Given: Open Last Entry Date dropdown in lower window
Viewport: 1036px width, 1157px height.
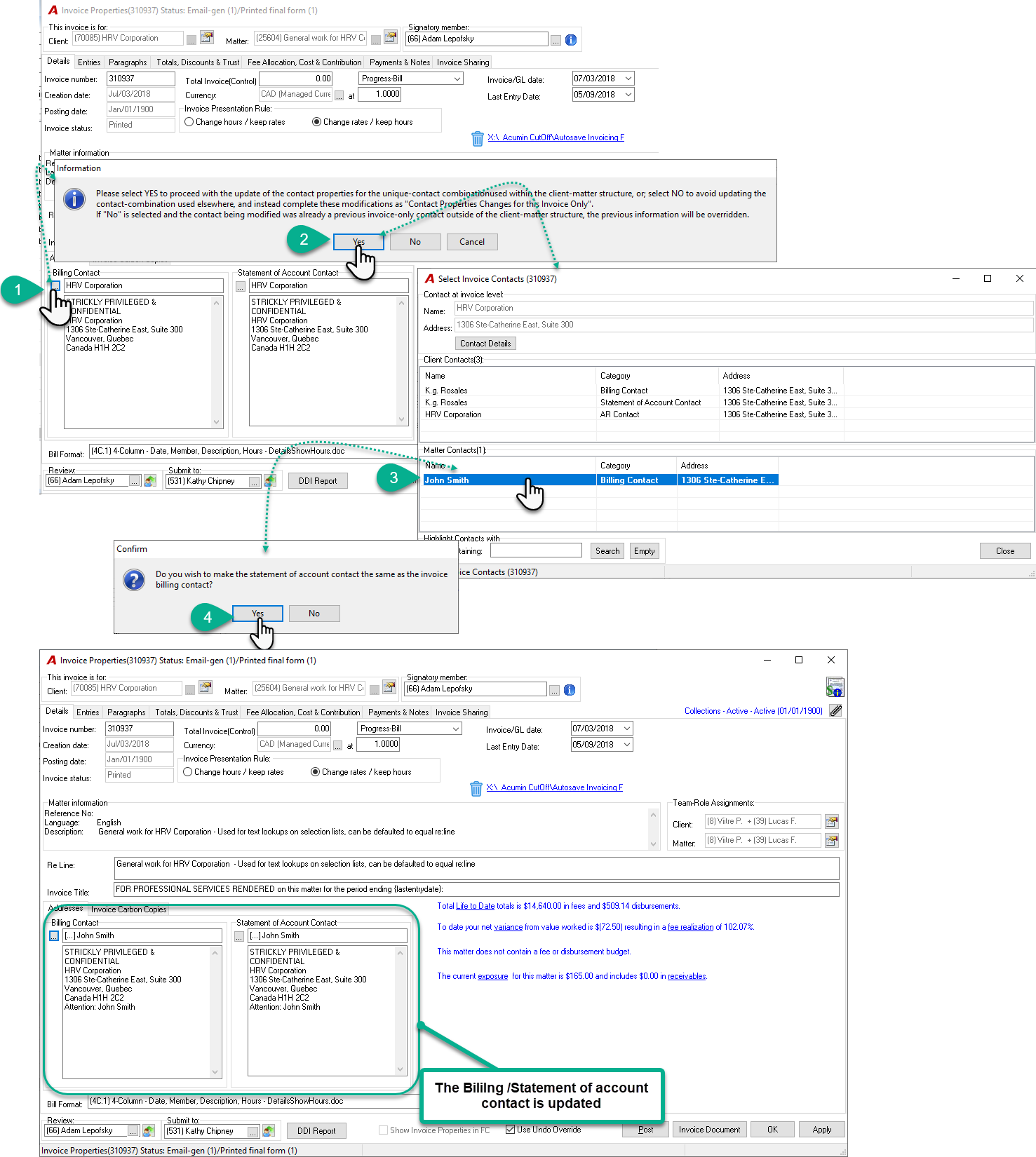Looking at the screenshot, I should point(627,745).
